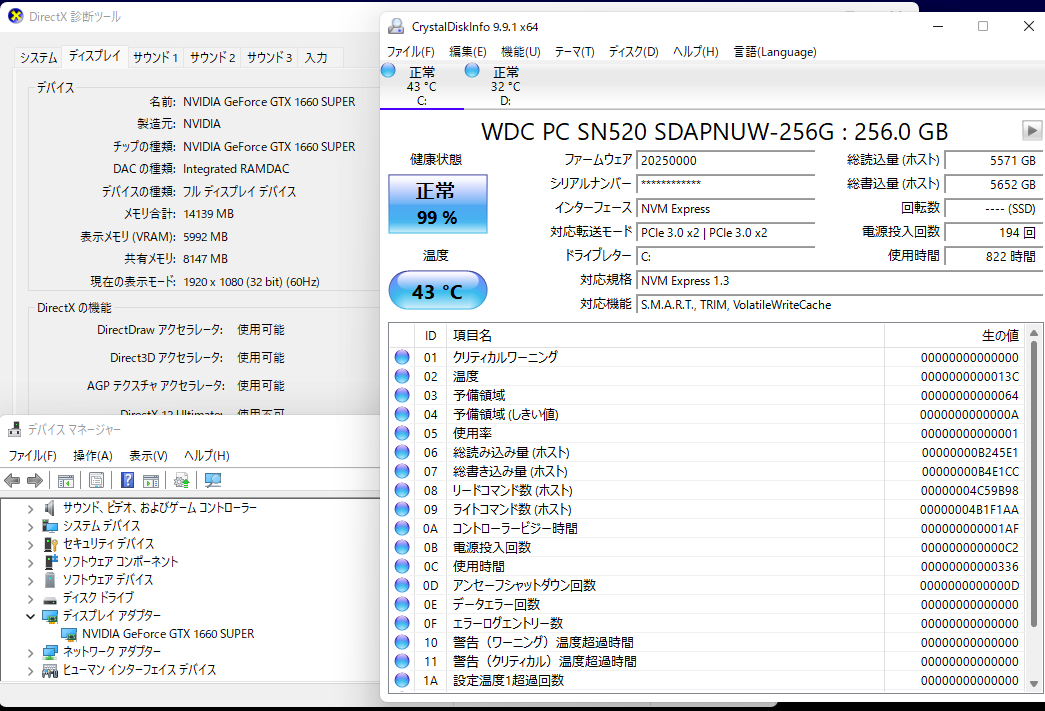The image size is (1045, 711).
Task: Click the disk drive icon in tree
Action: tap(50, 598)
